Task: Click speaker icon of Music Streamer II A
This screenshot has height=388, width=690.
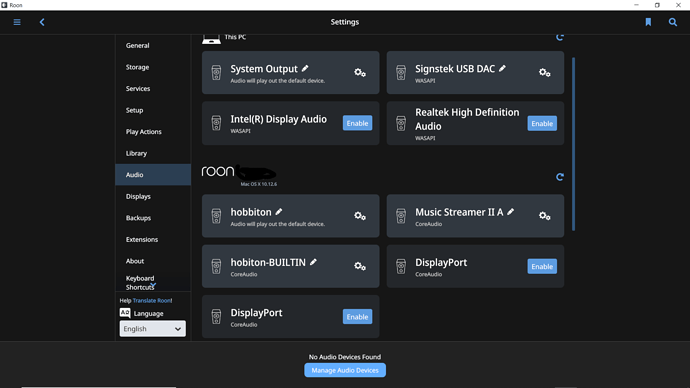Action: click(401, 216)
